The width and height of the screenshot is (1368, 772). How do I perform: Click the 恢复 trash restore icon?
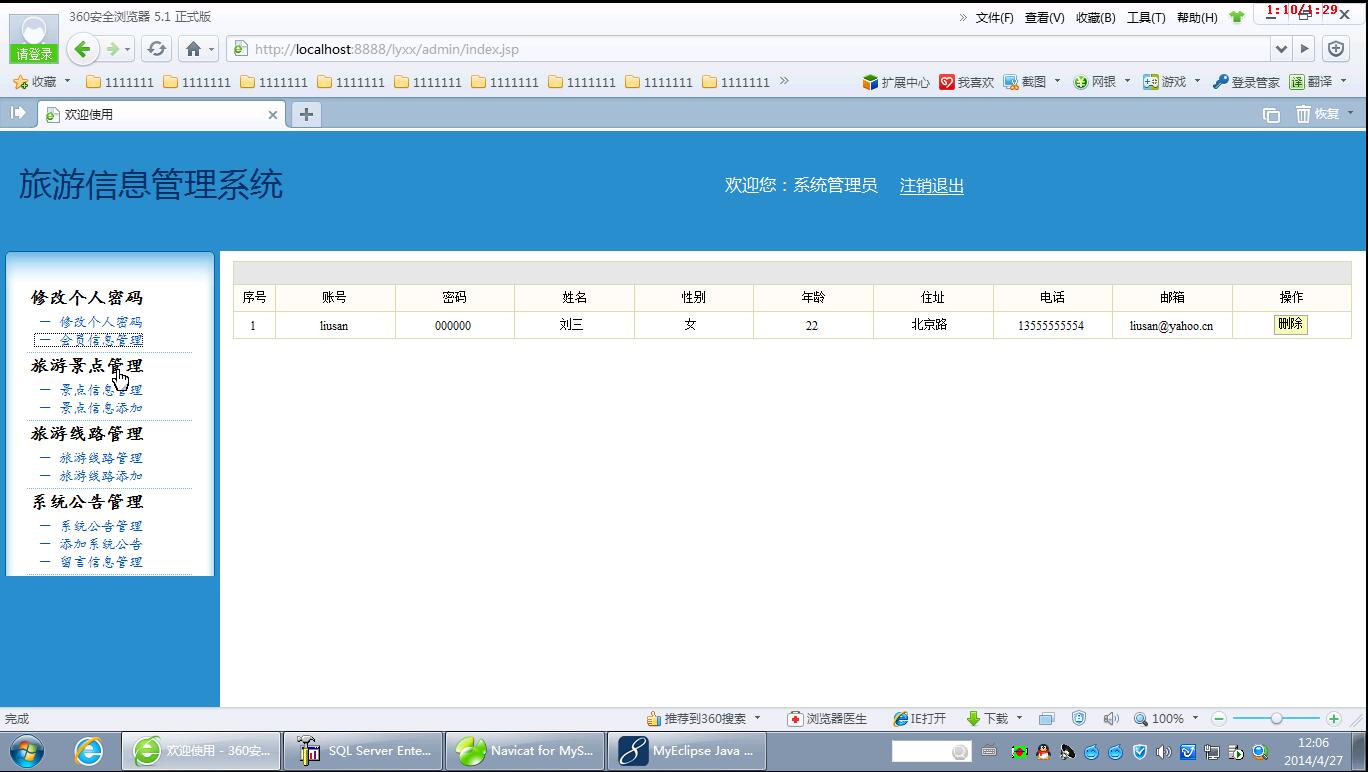pyautogui.click(x=1318, y=114)
